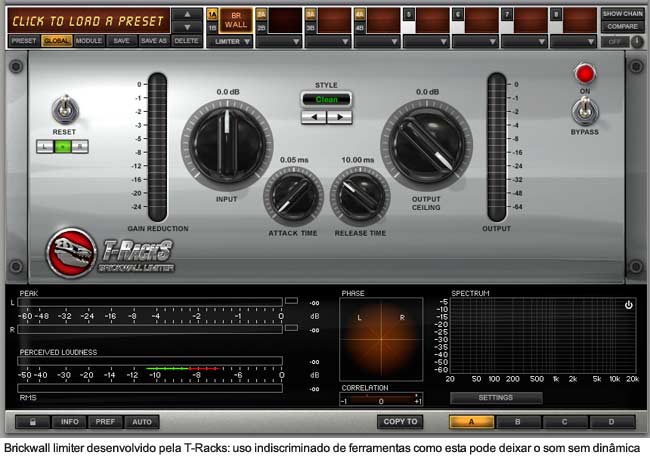Click the BR WALL module slot

pos(236,20)
